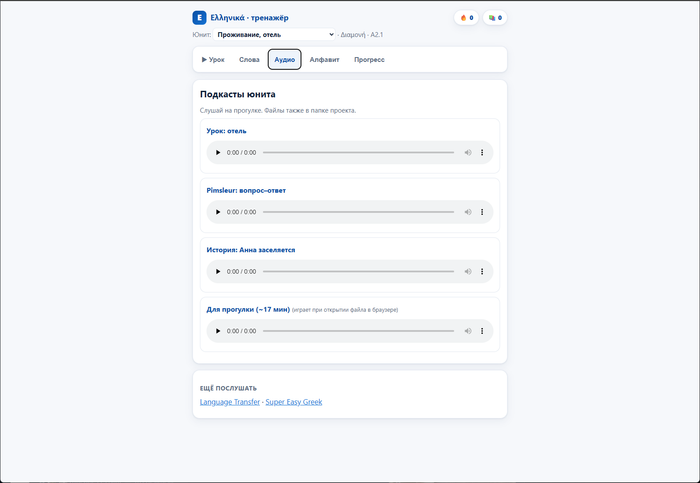Viewport: 700px width, 483px height.
Task: Play the 'Pimsleur: вопрос–ответ' podcast
Action: (x=218, y=212)
